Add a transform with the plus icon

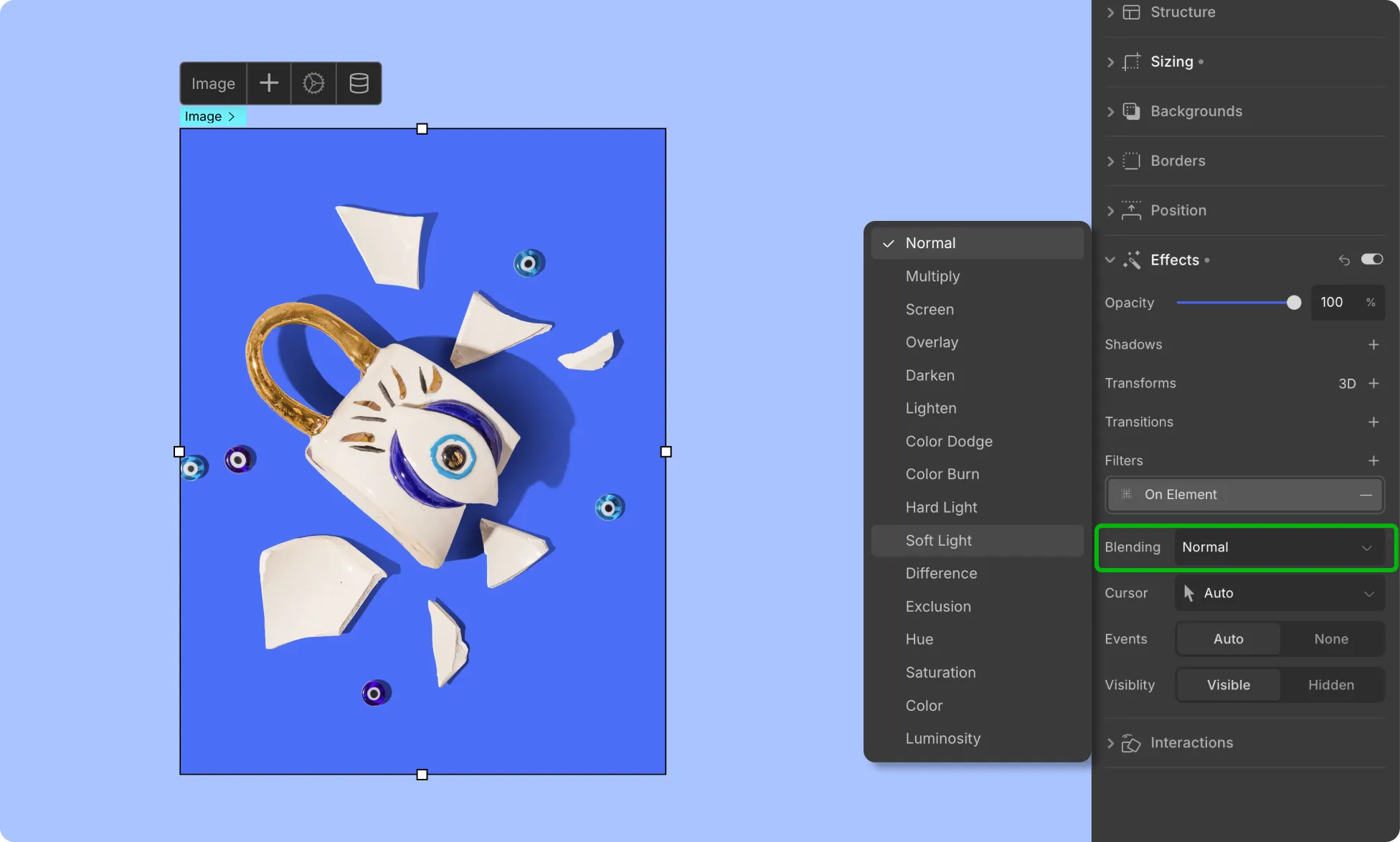1373,384
